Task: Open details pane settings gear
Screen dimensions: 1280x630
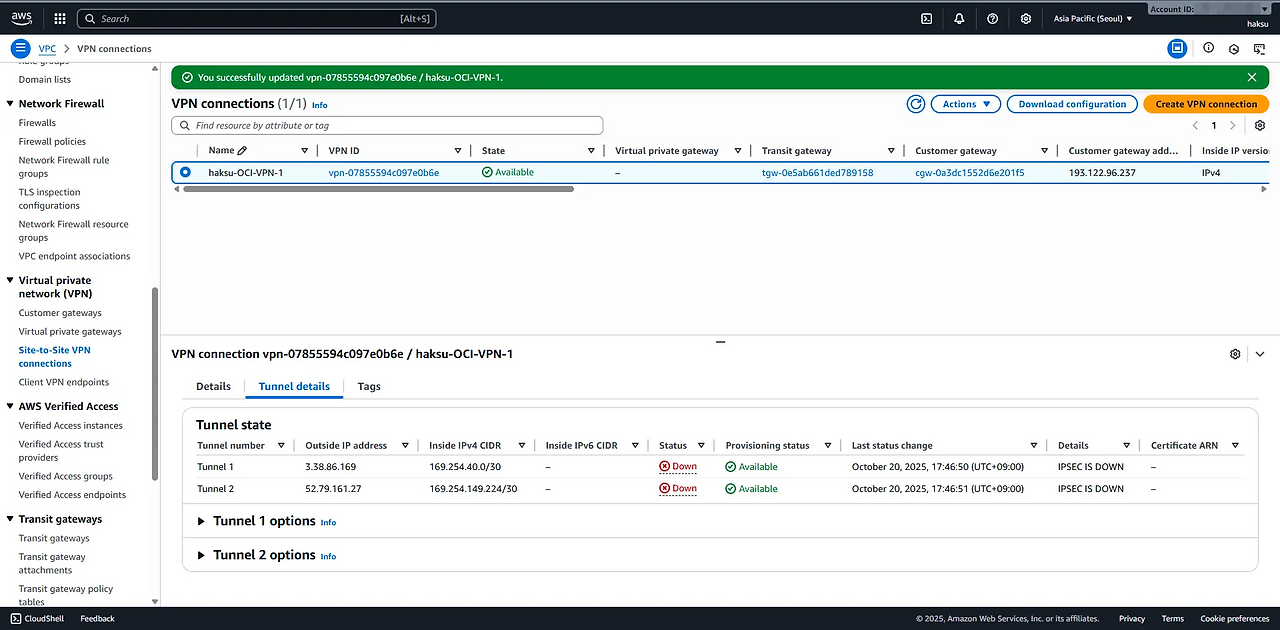Action: pyautogui.click(x=1235, y=354)
